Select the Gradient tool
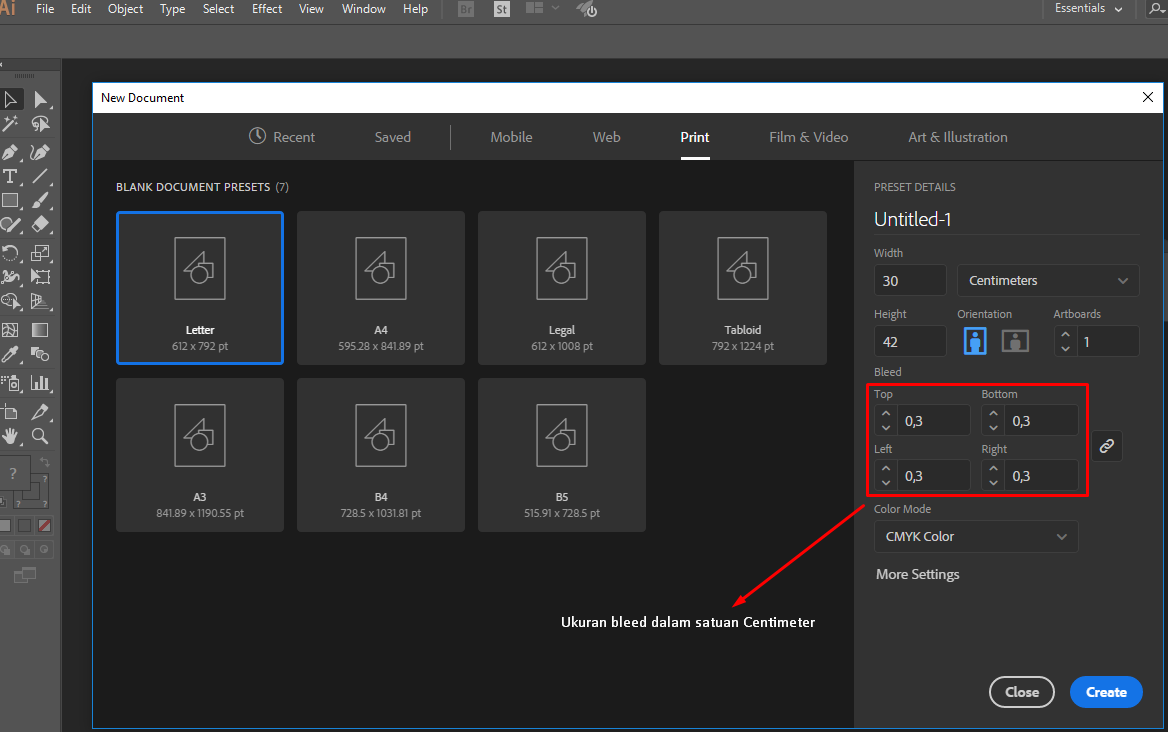This screenshot has height=732, width=1168. click(x=40, y=330)
